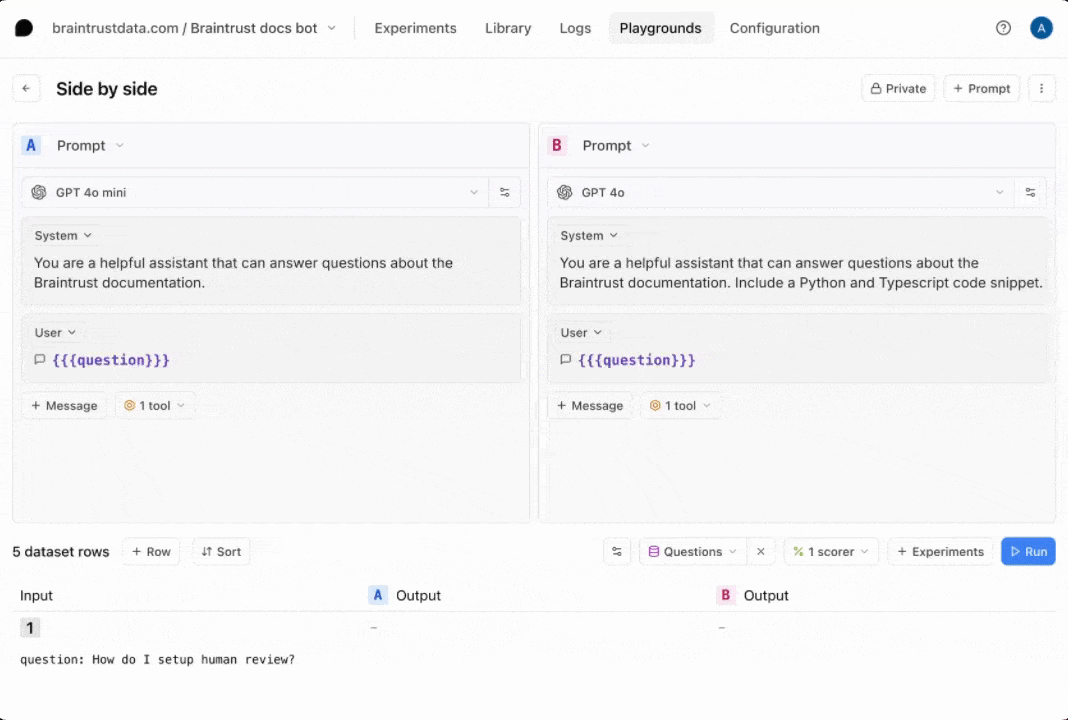Edit the {{question}} user message in prompt B
Image resolution: width=1068 pixels, height=720 pixels.
637,360
